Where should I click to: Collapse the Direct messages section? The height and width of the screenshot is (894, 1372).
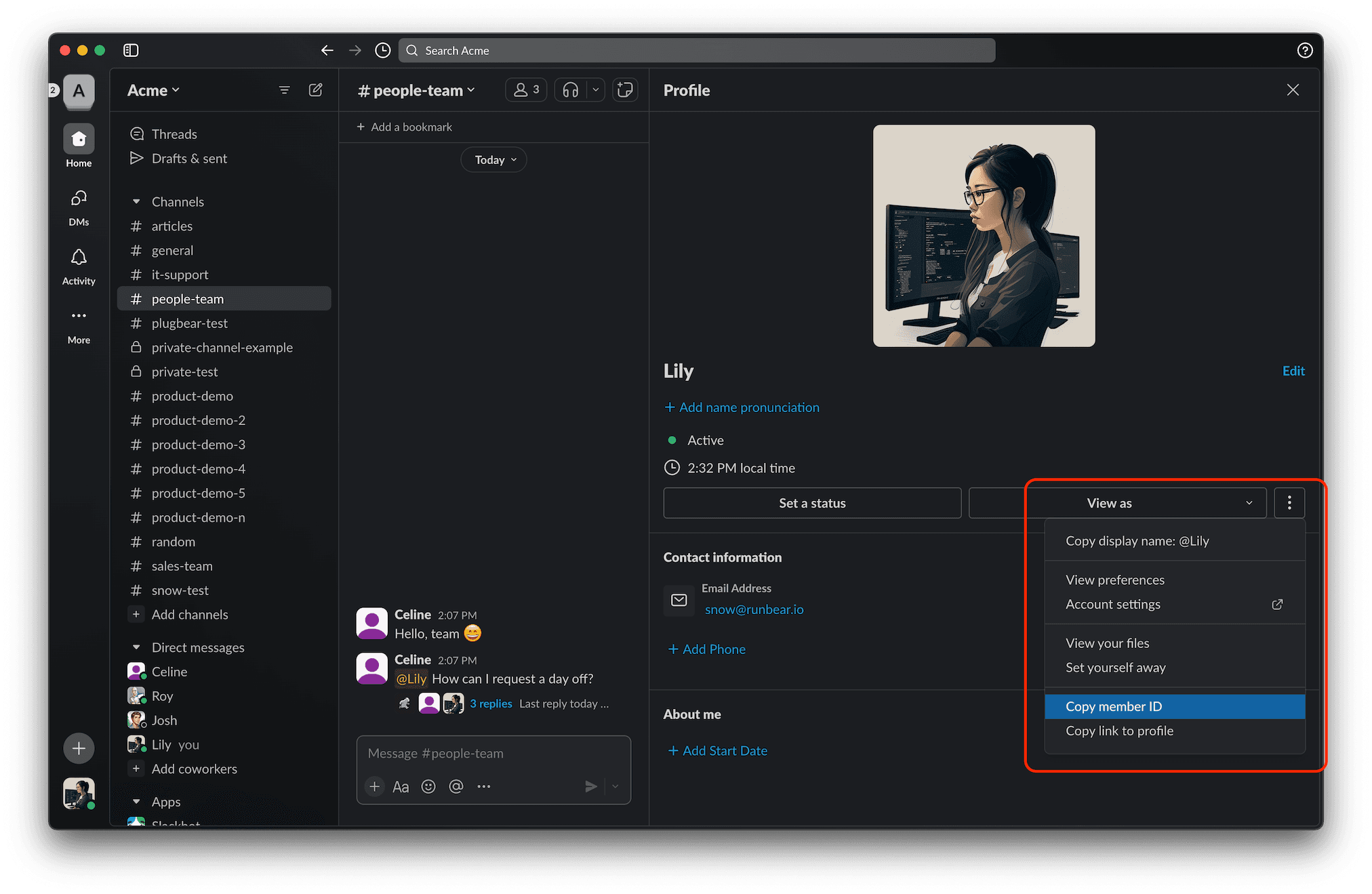click(136, 647)
